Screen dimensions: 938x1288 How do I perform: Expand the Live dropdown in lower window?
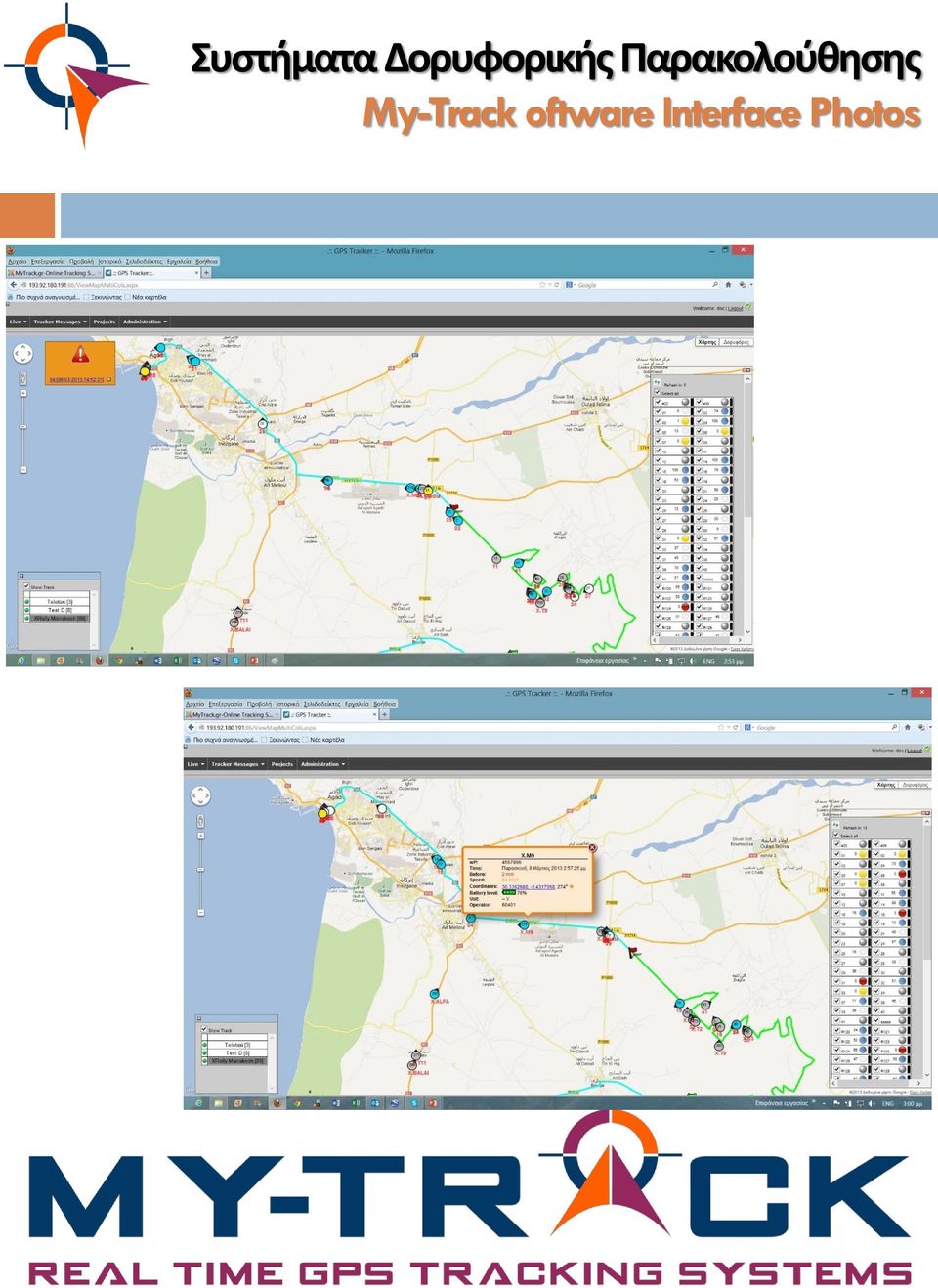pos(195,764)
